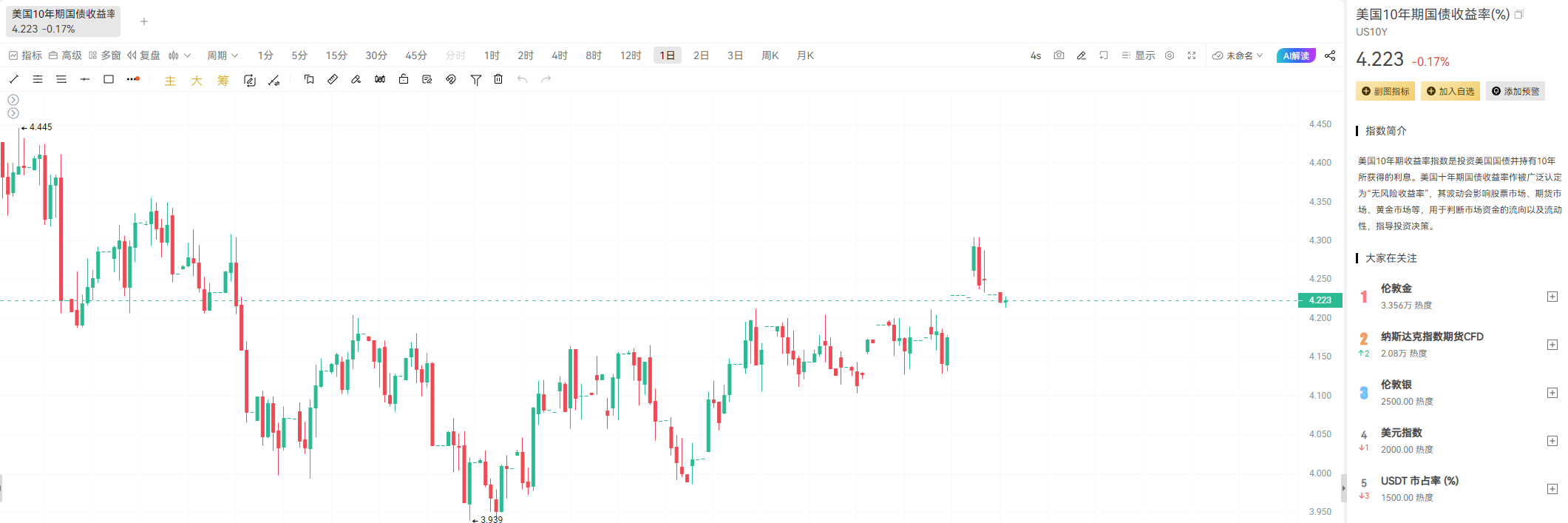Viewport: 1568px width, 523px height.
Task: Enter fullscreen with the expand icon
Action: 1192,55
